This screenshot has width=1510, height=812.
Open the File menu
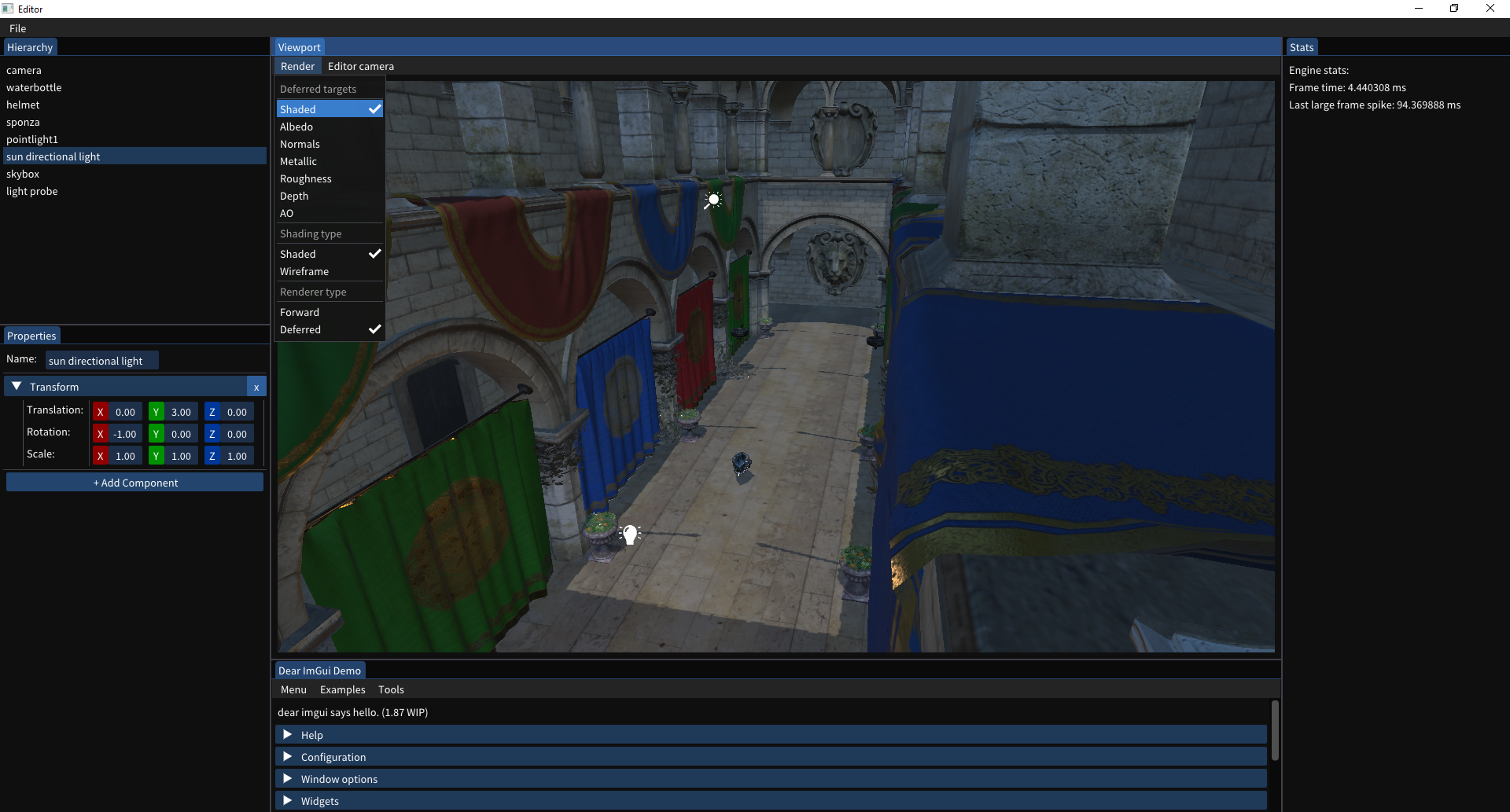[x=17, y=28]
